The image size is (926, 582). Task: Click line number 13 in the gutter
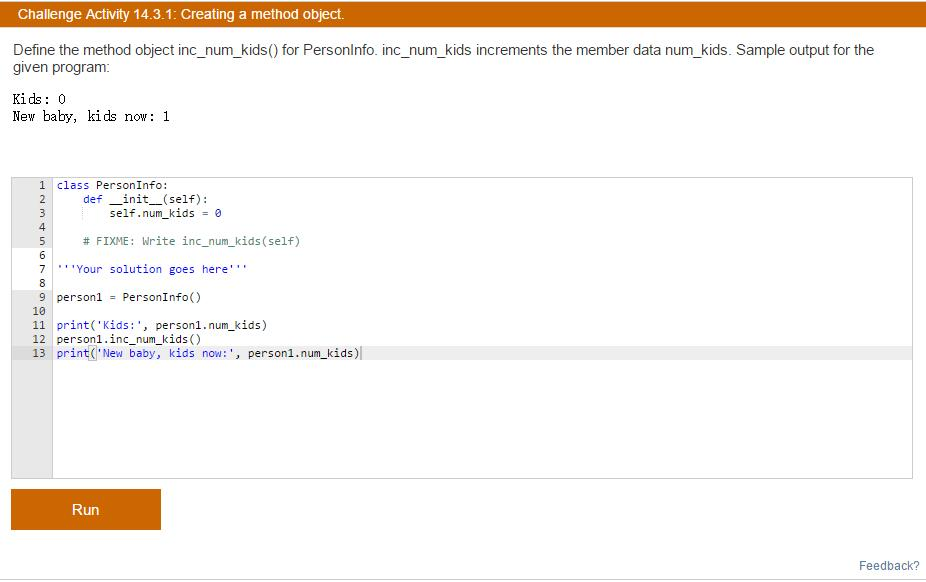(39, 353)
